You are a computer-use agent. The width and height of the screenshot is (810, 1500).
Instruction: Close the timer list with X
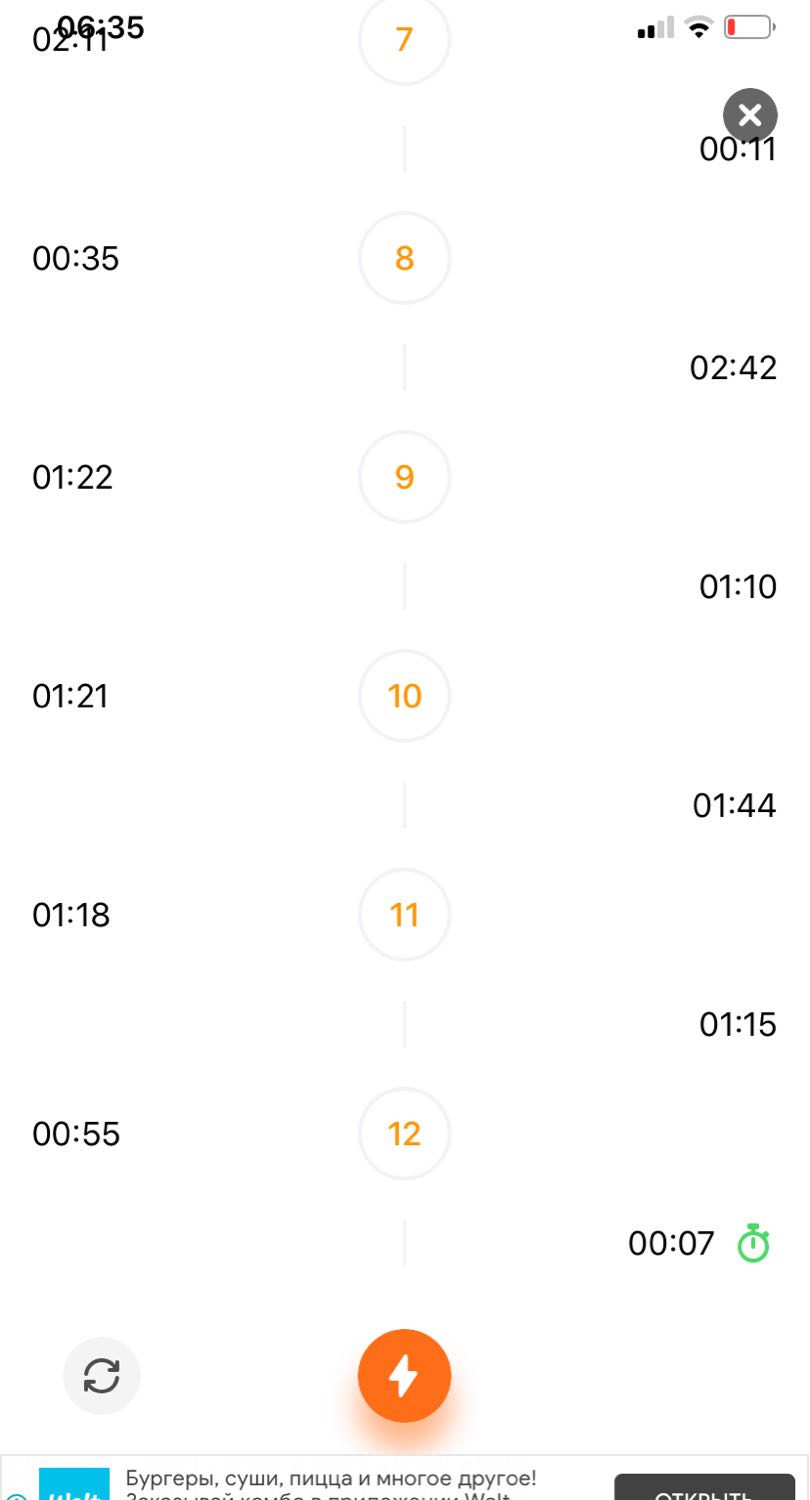pyautogui.click(x=750, y=115)
